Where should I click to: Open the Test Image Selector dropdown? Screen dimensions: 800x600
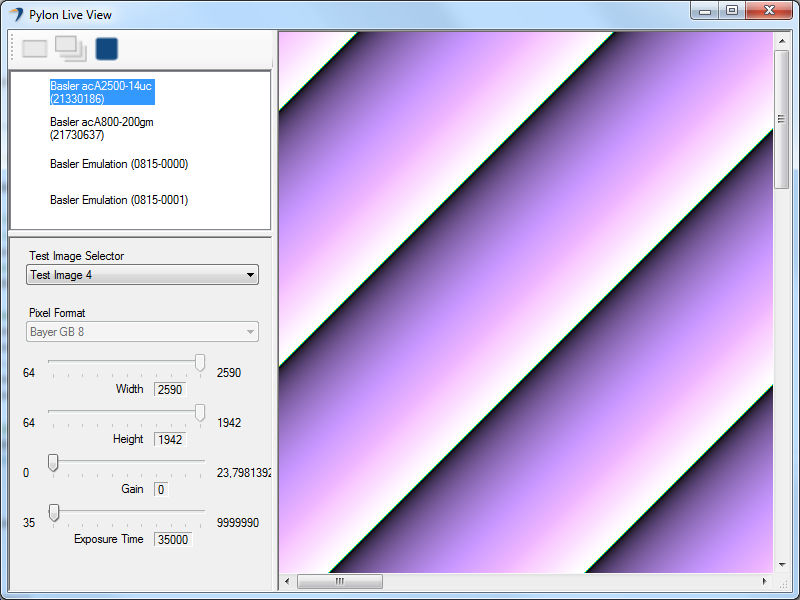click(142, 275)
